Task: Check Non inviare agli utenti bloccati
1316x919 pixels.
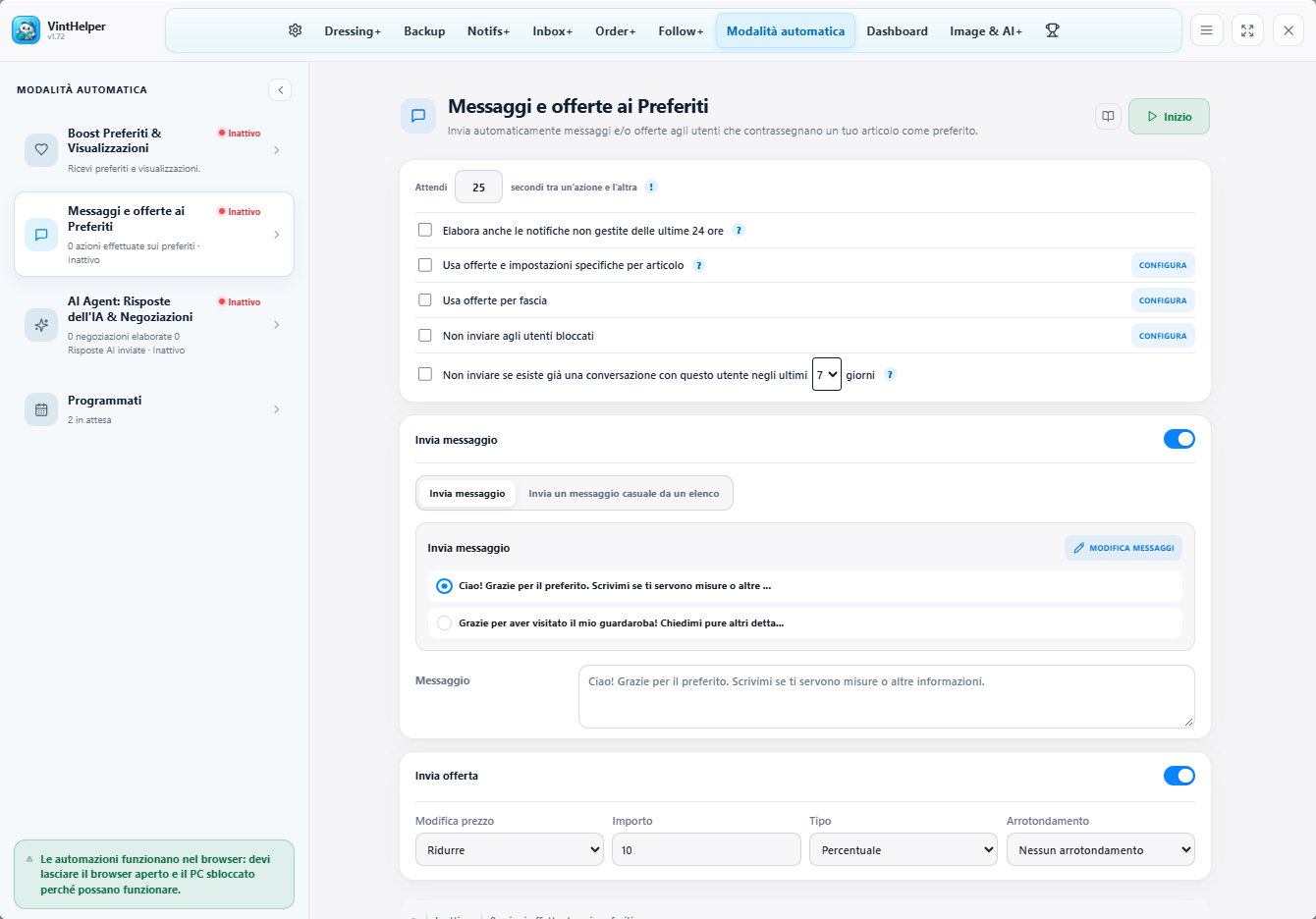Action: (x=425, y=336)
